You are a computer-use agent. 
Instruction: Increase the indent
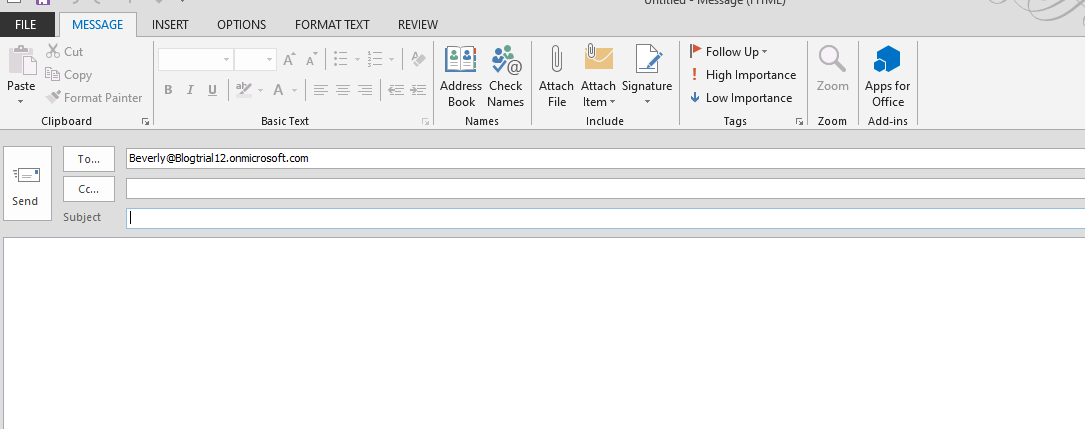coord(418,90)
